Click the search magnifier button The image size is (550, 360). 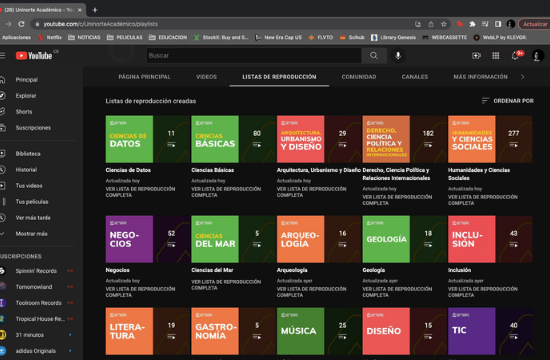point(374,55)
